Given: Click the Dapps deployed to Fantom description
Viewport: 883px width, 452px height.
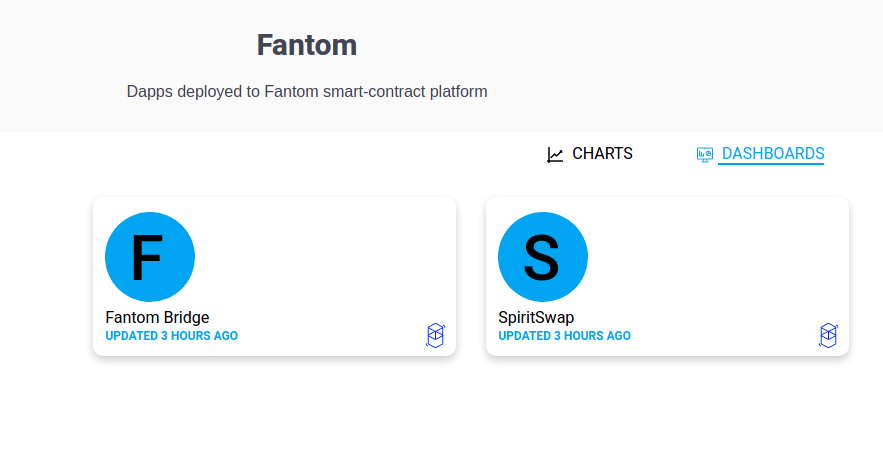Looking at the screenshot, I should 307,91.
